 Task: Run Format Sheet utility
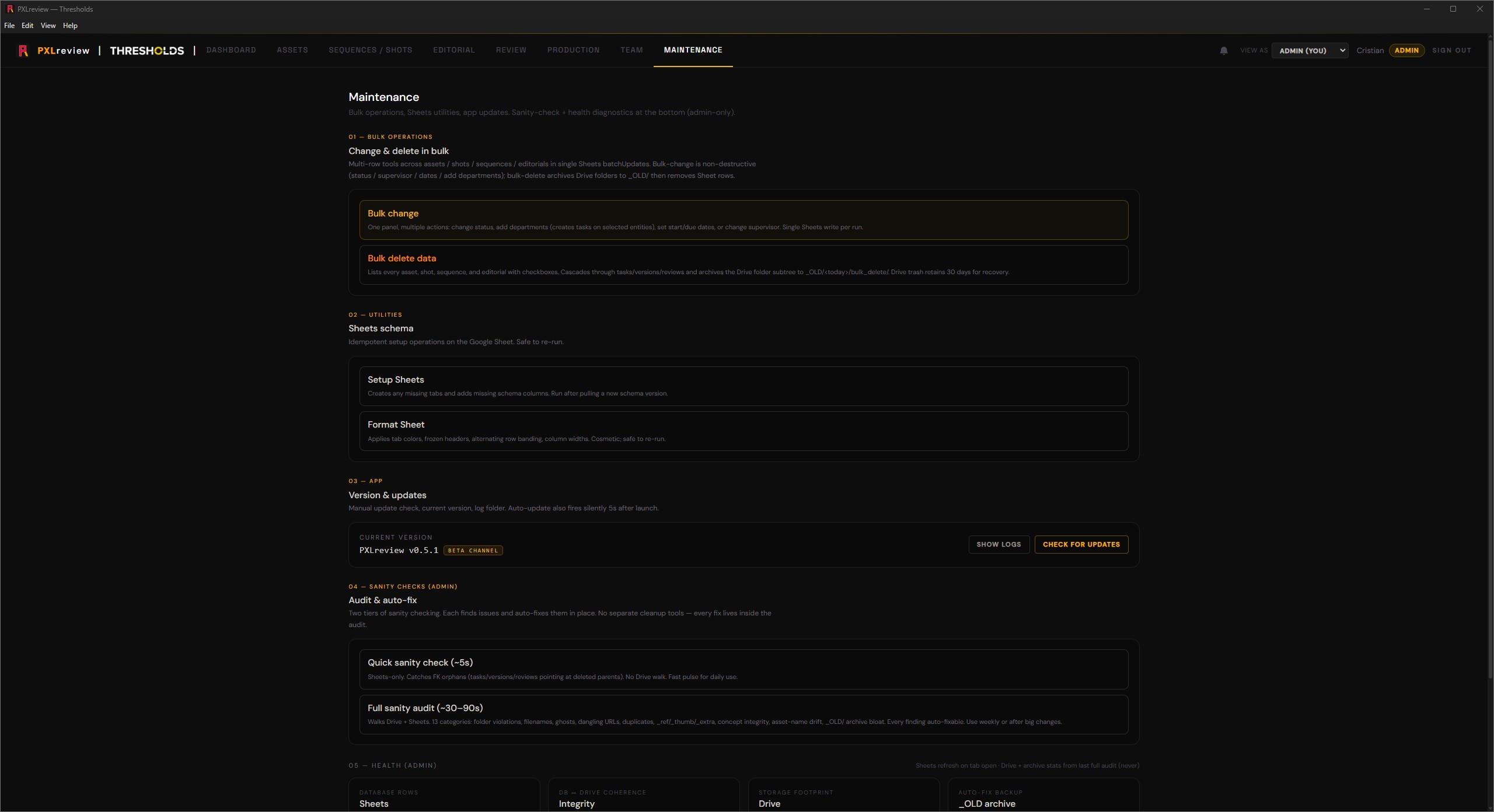pyautogui.click(x=743, y=431)
